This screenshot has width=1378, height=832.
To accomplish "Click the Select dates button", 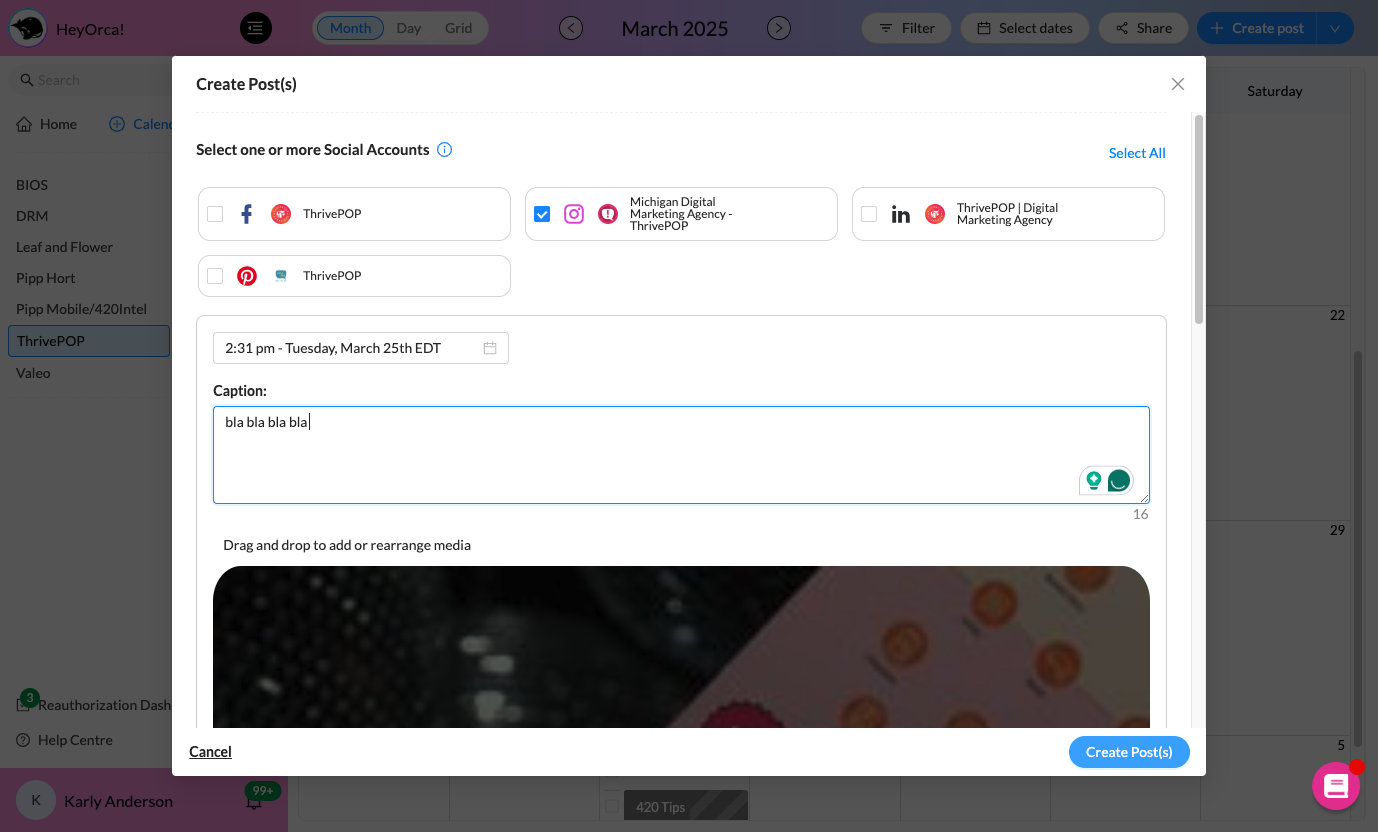I will [x=1025, y=28].
